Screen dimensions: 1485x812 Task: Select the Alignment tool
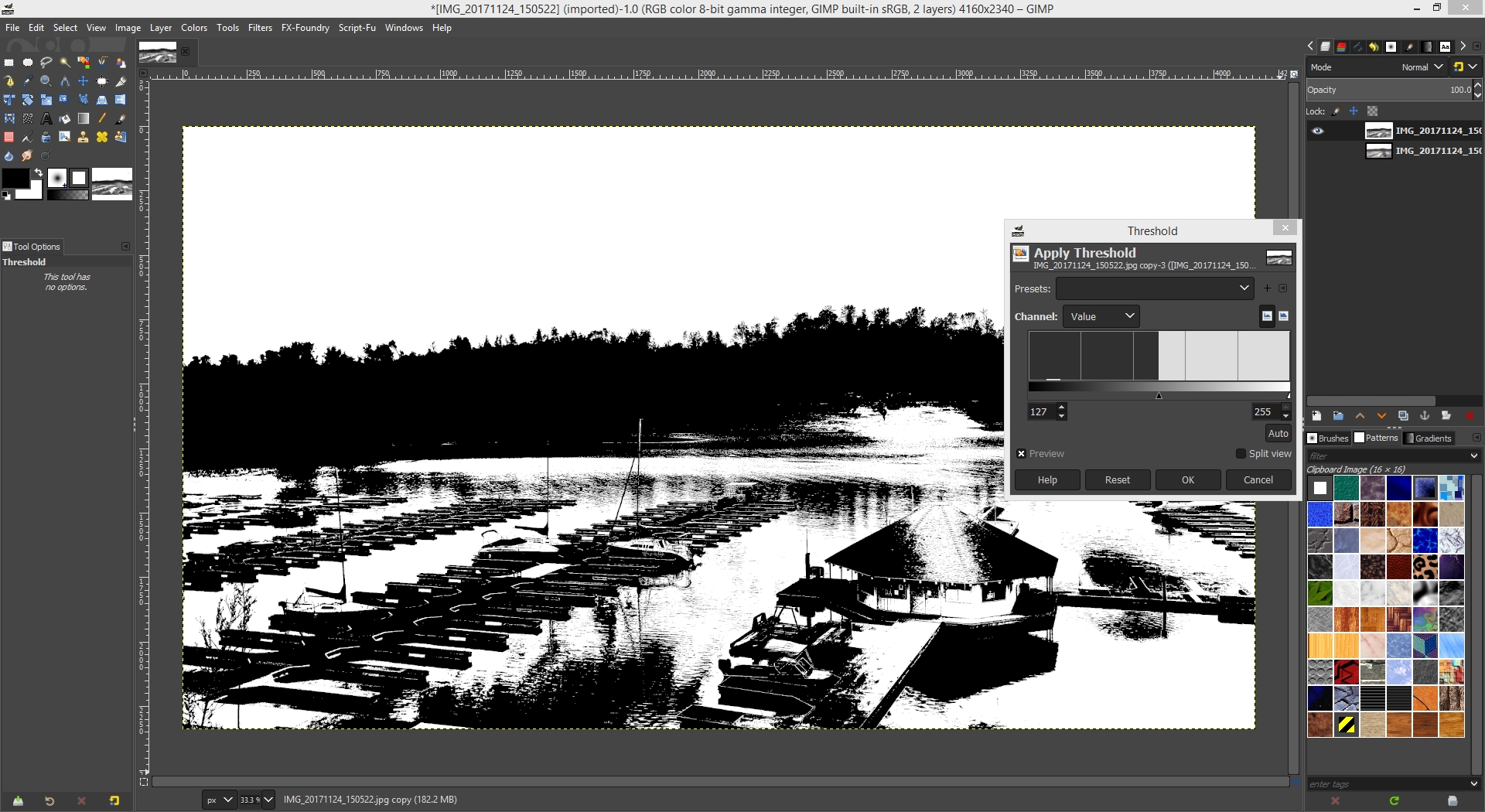tap(102, 81)
